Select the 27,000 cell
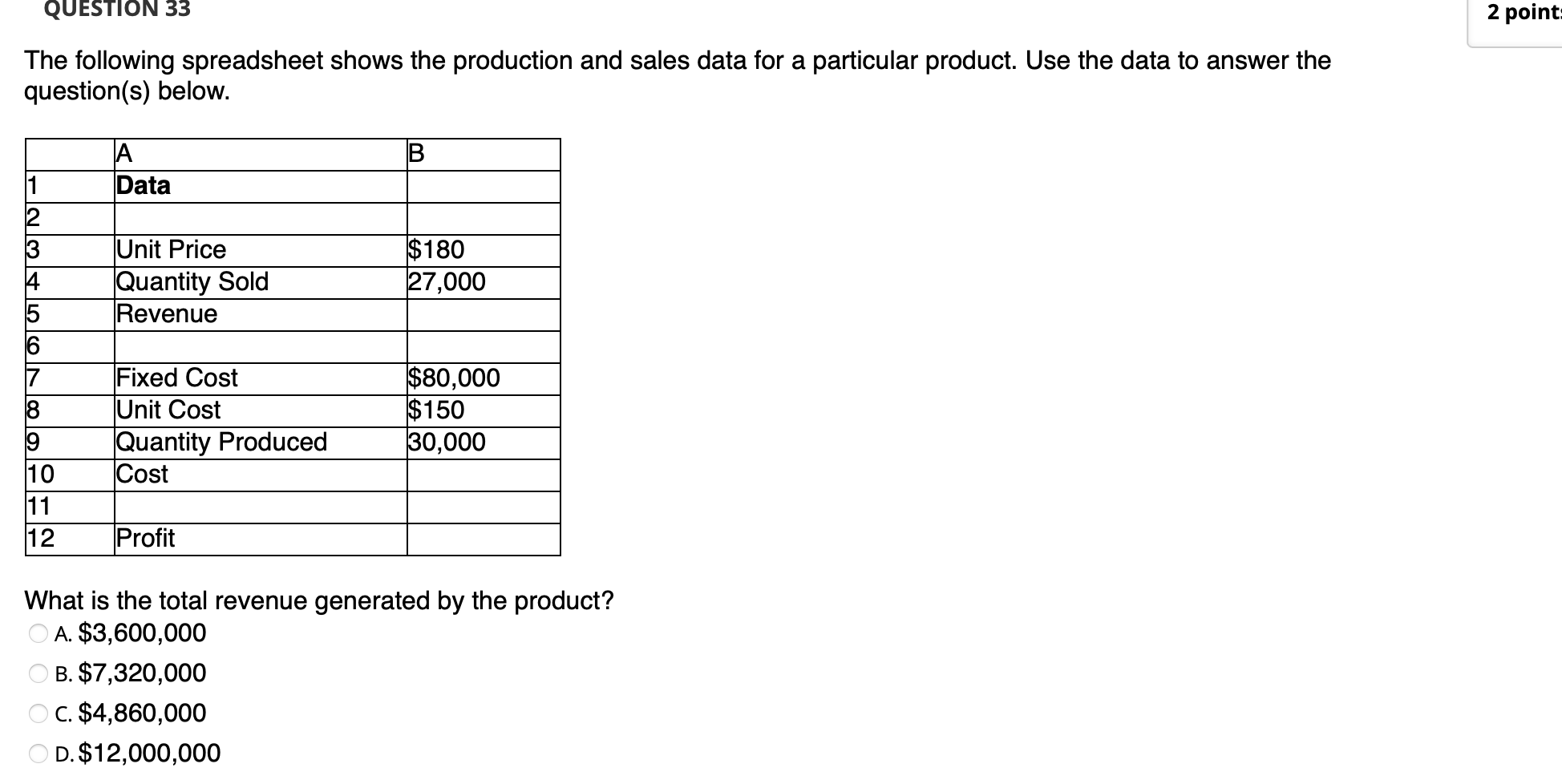Viewport: 1562px width, 784px height. 447,281
